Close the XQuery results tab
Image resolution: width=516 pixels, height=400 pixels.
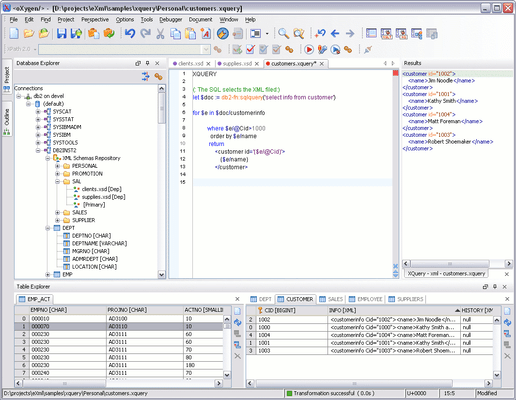[507, 274]
